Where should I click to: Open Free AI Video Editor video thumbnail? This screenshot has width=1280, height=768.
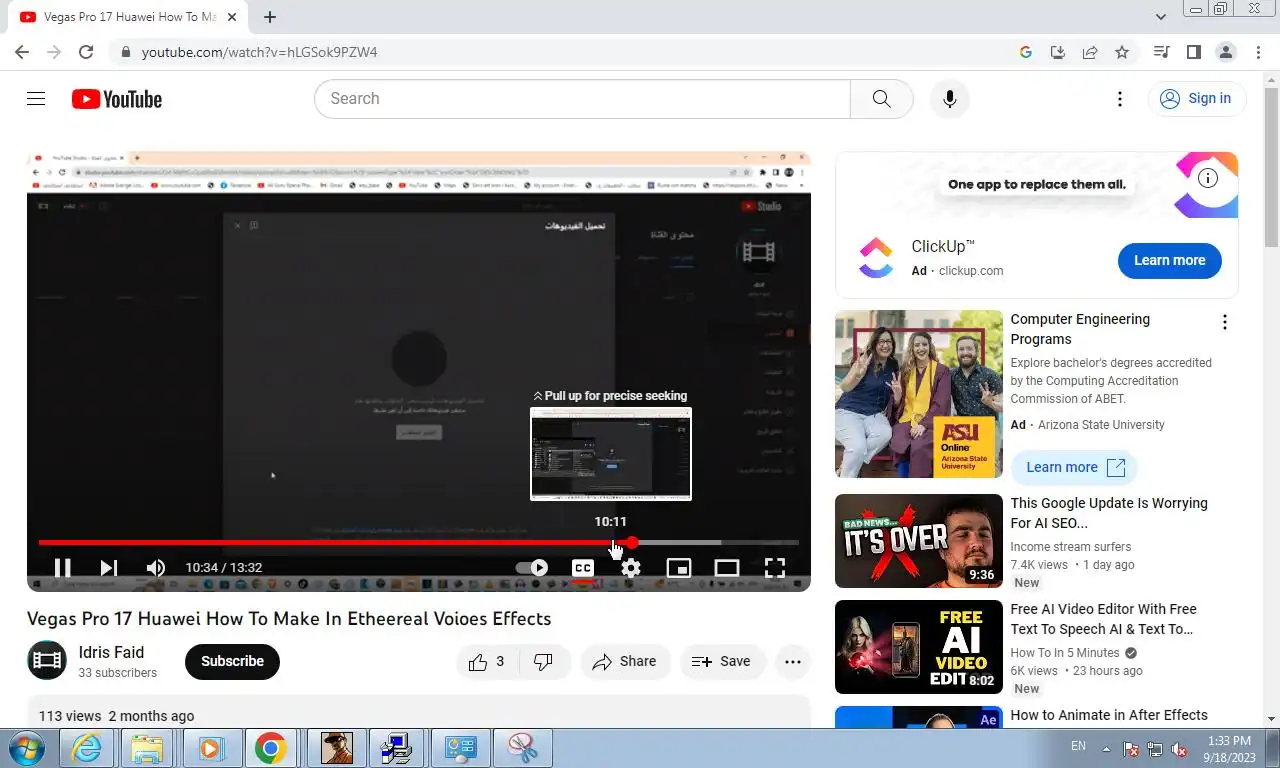(918, 647)
